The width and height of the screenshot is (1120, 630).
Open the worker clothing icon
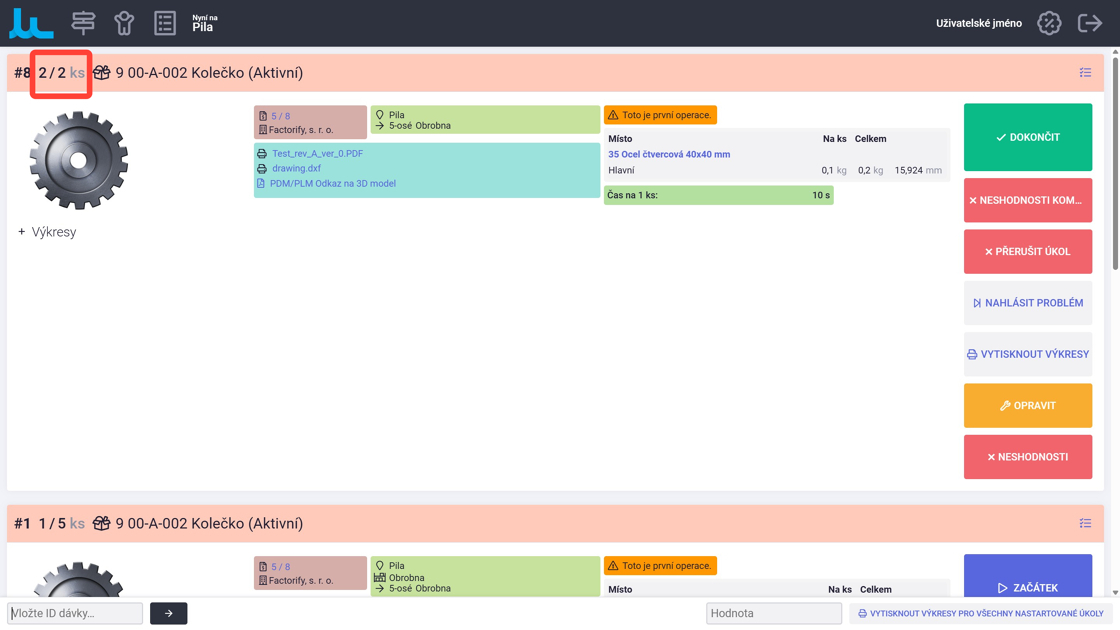click(x=124, y=23)
